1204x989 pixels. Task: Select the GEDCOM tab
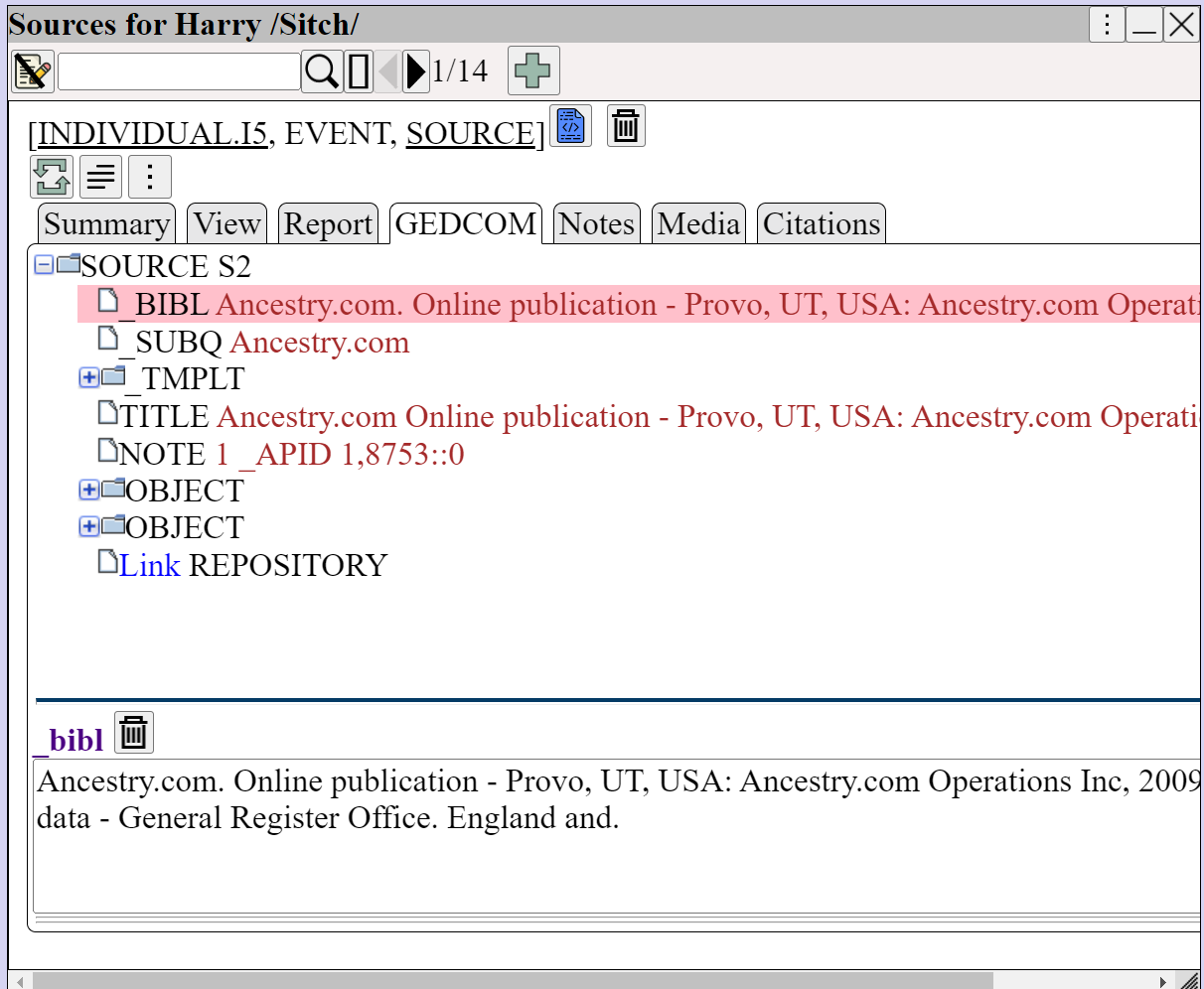tap(466, 223)
